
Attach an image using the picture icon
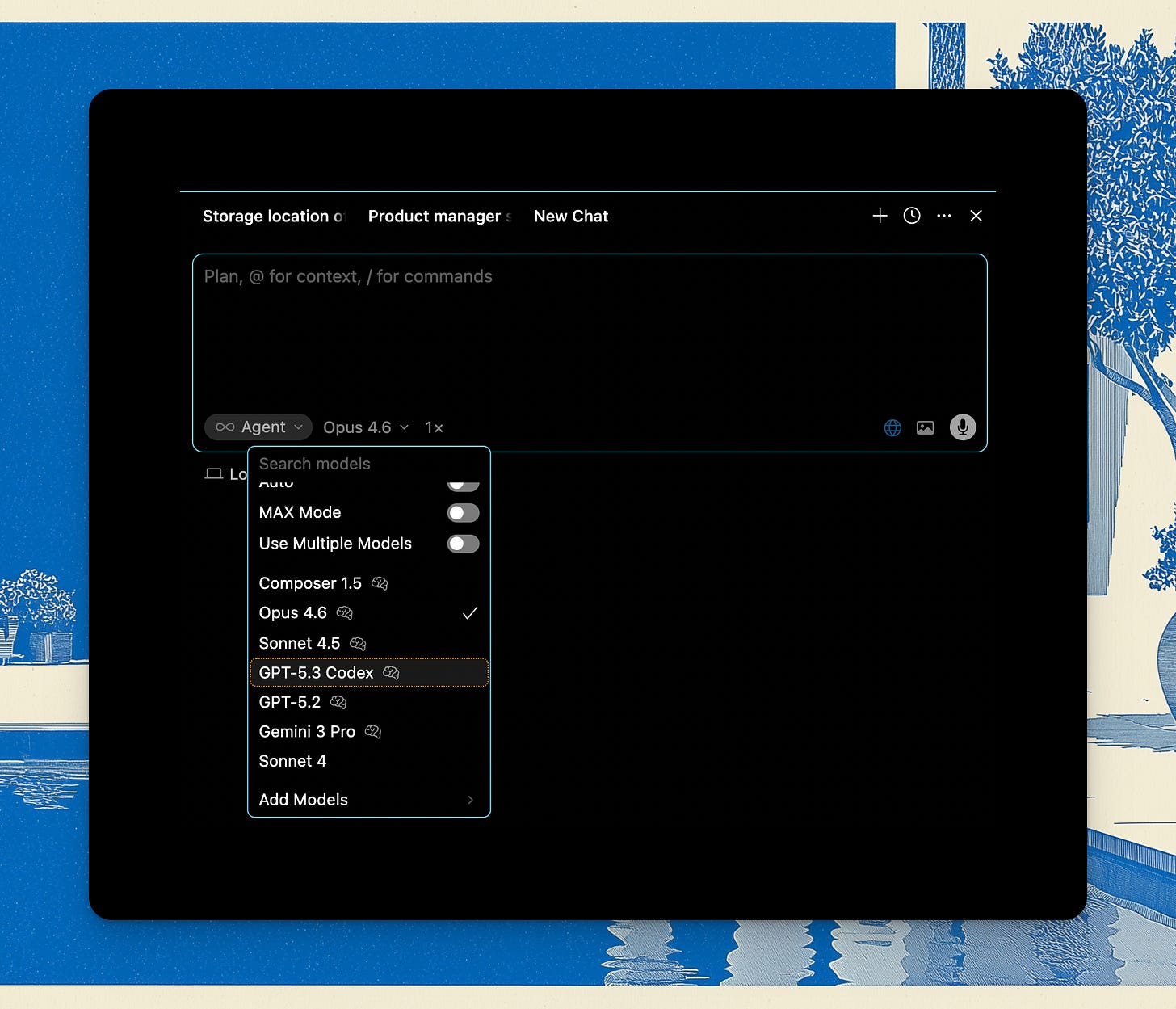(926, 427)
